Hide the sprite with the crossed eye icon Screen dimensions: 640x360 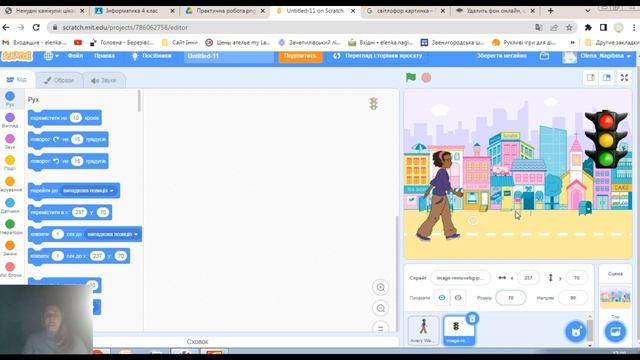pyautogui.click(x=458, y=298)
